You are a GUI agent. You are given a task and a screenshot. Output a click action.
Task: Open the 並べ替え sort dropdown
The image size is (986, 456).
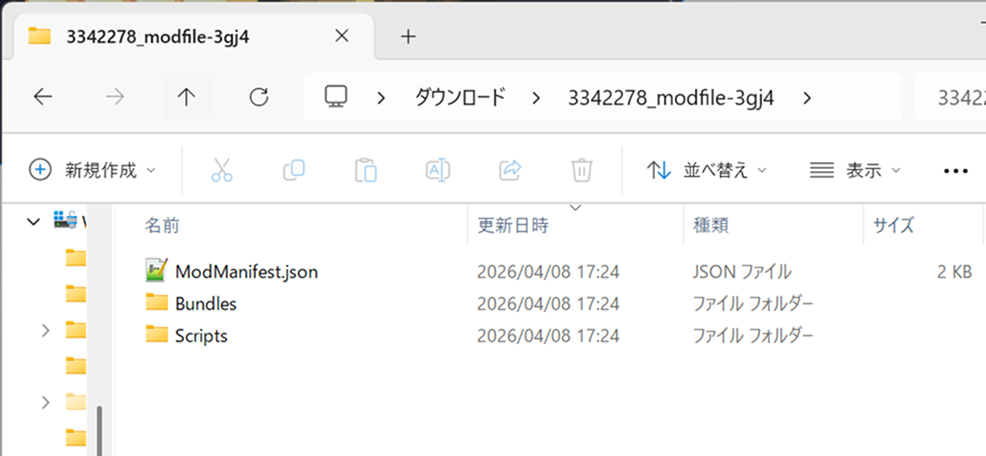click(x=706, y=170)
